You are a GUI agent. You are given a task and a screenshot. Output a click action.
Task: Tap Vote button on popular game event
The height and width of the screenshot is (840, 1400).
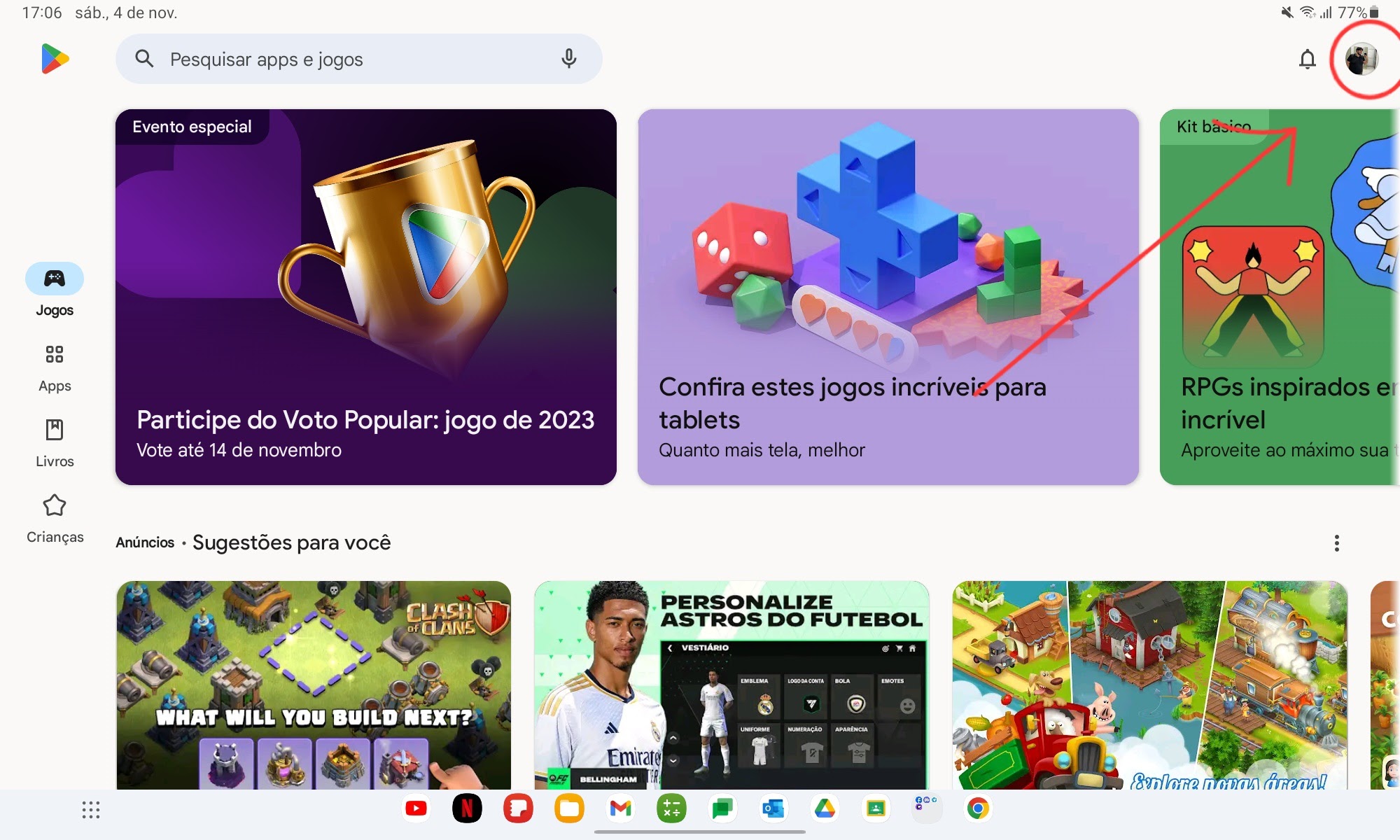coord(366,296)
